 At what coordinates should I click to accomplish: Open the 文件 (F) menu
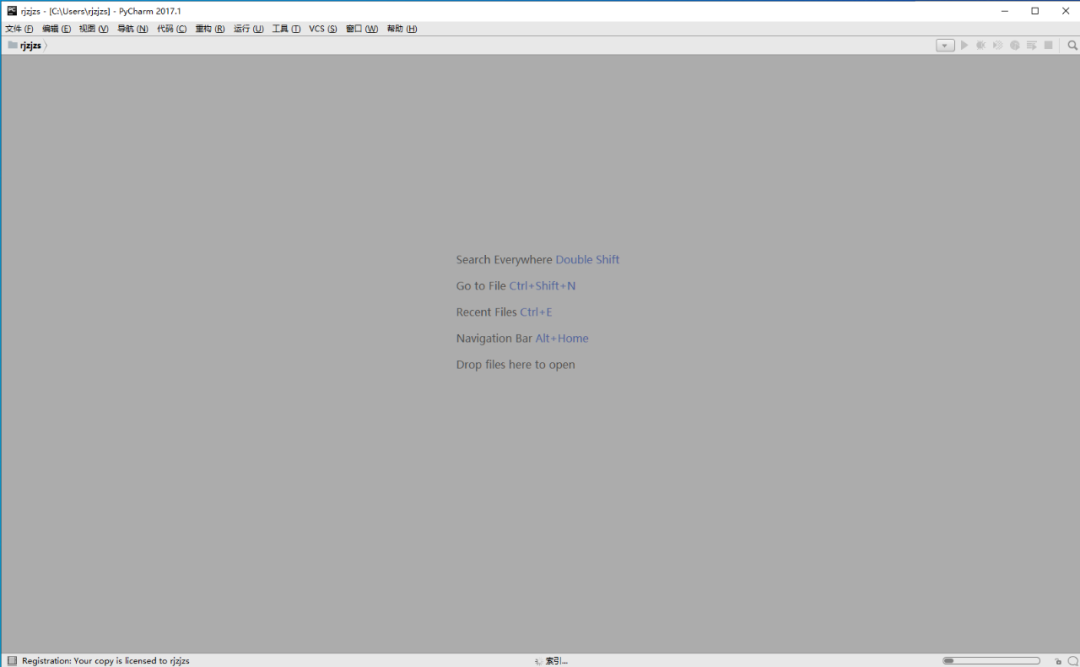[x=19, y=28]
